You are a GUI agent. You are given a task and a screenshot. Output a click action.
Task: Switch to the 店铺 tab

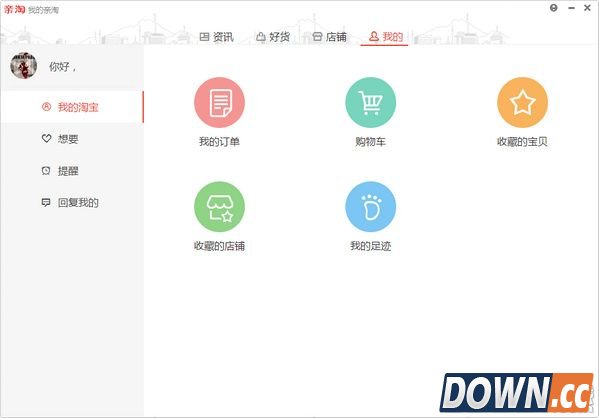pos(329,37)
